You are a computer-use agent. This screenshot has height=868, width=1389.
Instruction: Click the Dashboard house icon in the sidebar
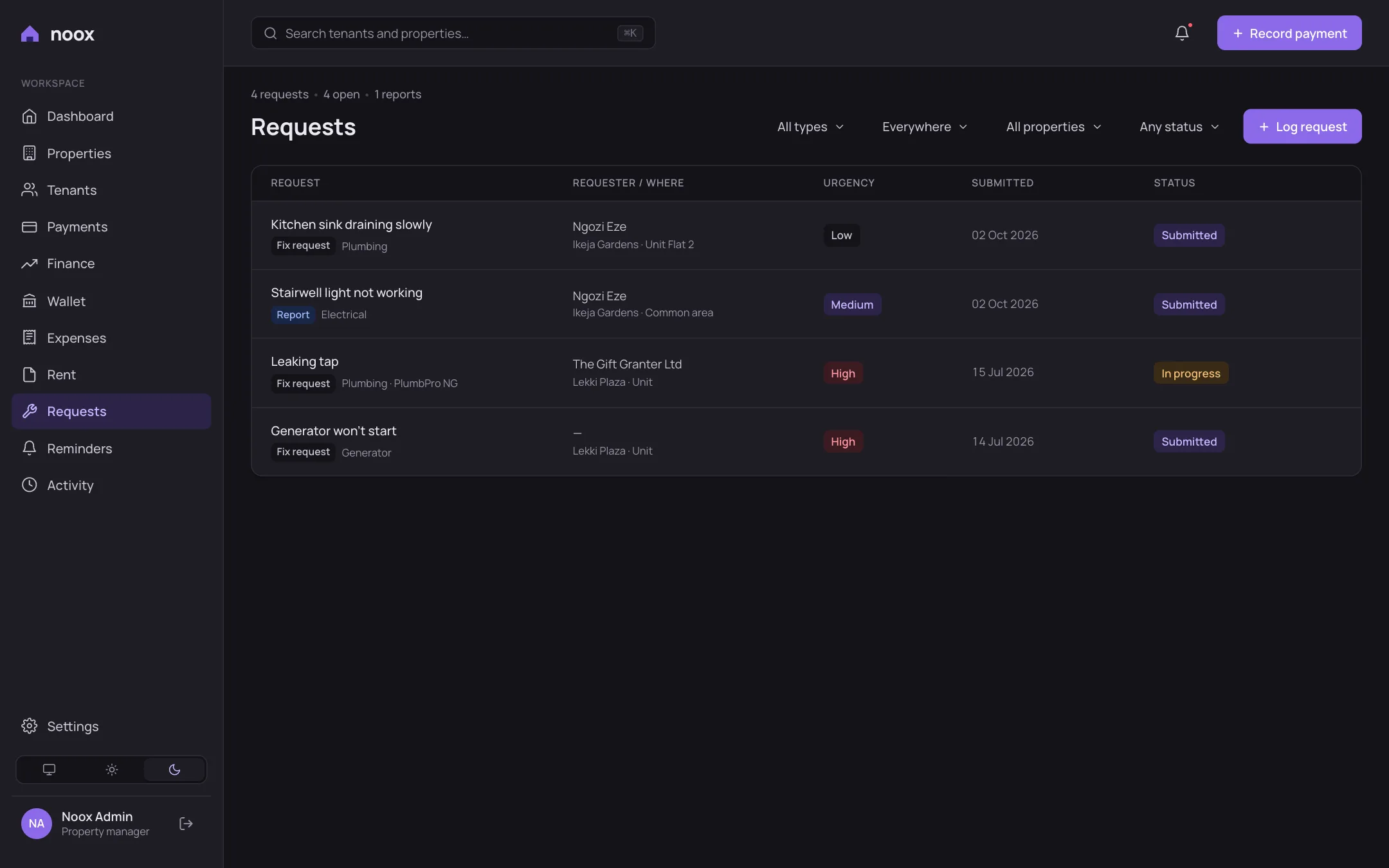[x=29, y=116]
